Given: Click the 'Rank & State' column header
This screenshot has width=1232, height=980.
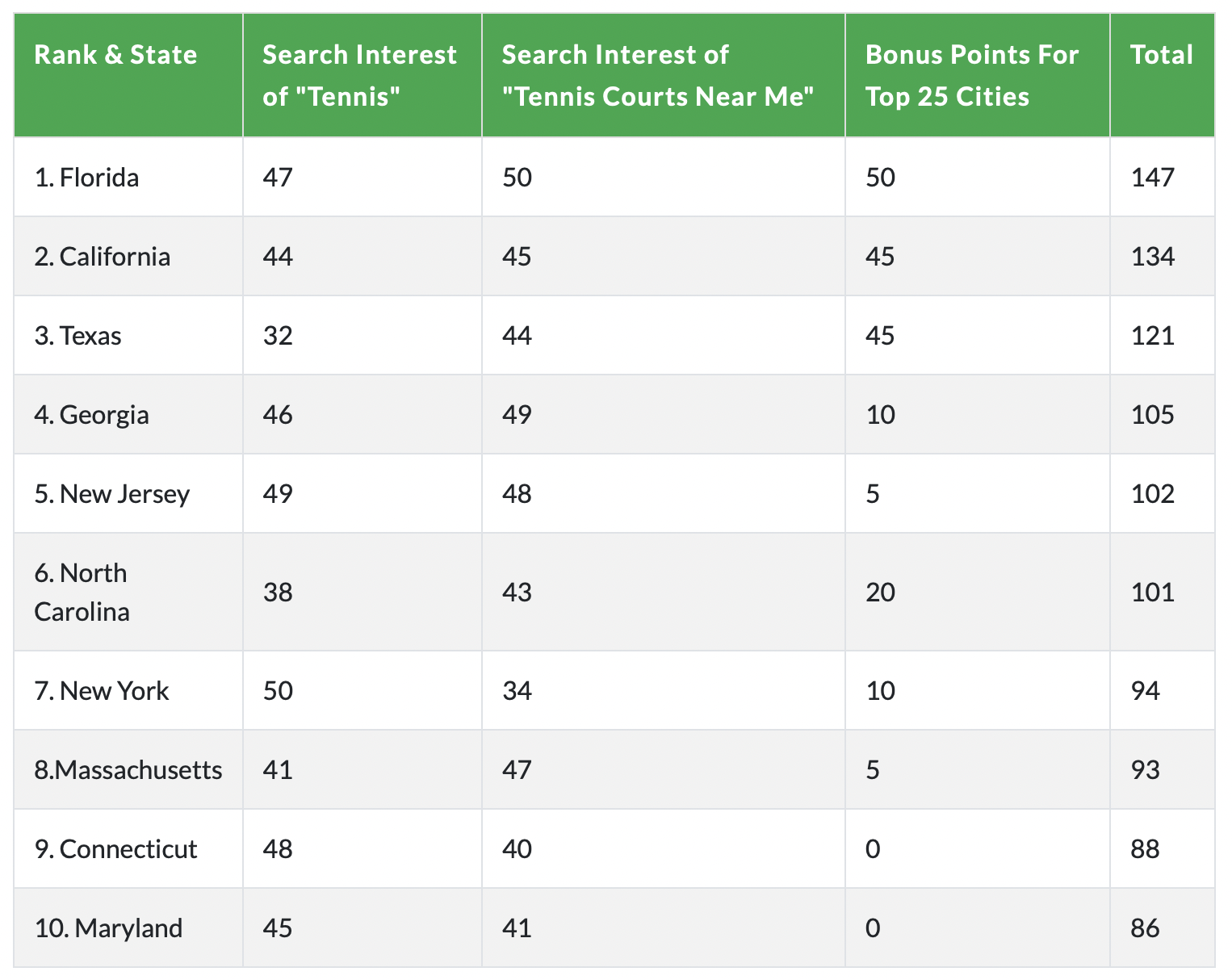Looking at the screenshot, I should pyautogui.click(x=115, y=55).
